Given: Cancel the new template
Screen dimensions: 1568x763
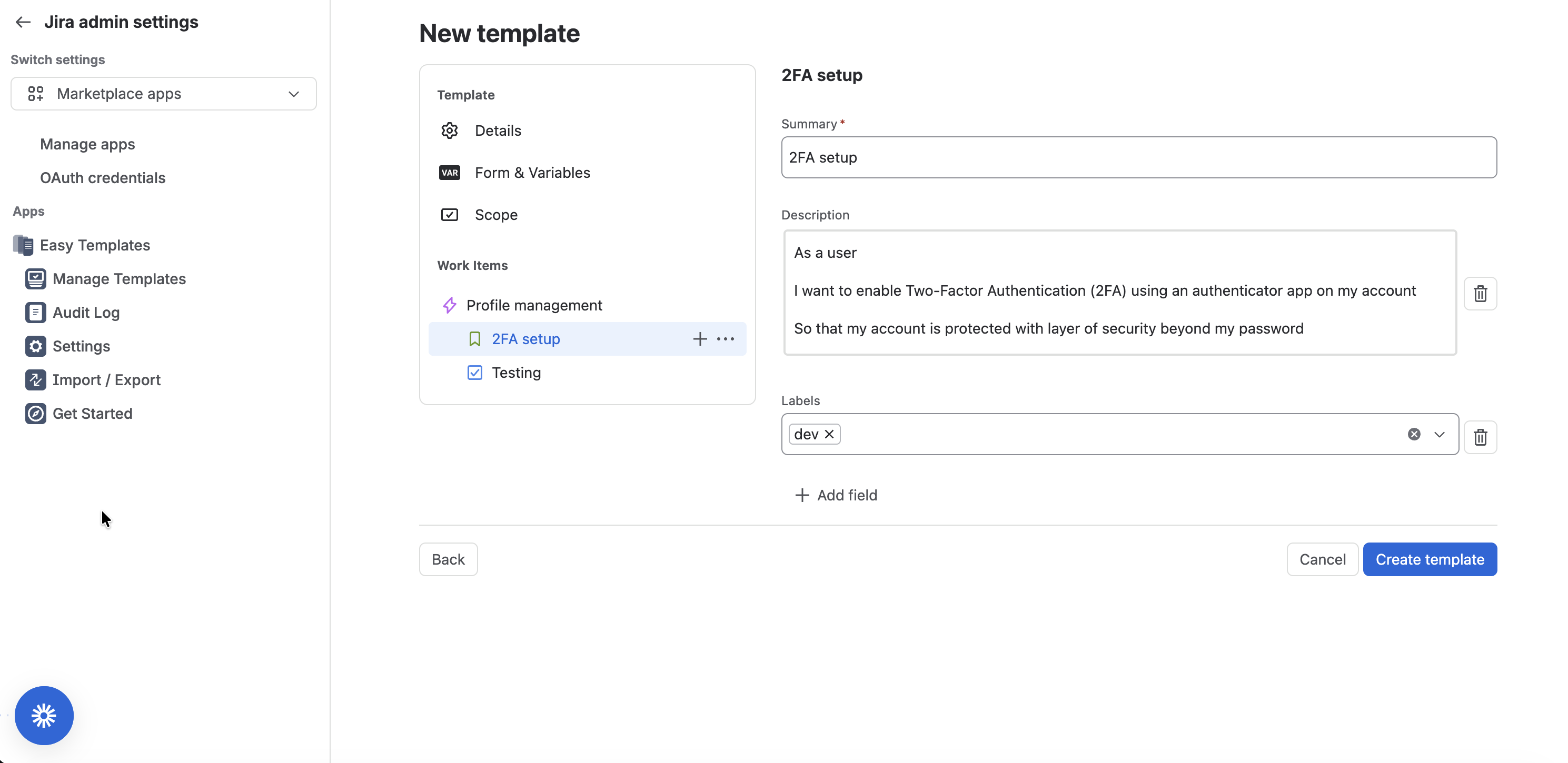Looking at the screenshot, I should 1322,560.
